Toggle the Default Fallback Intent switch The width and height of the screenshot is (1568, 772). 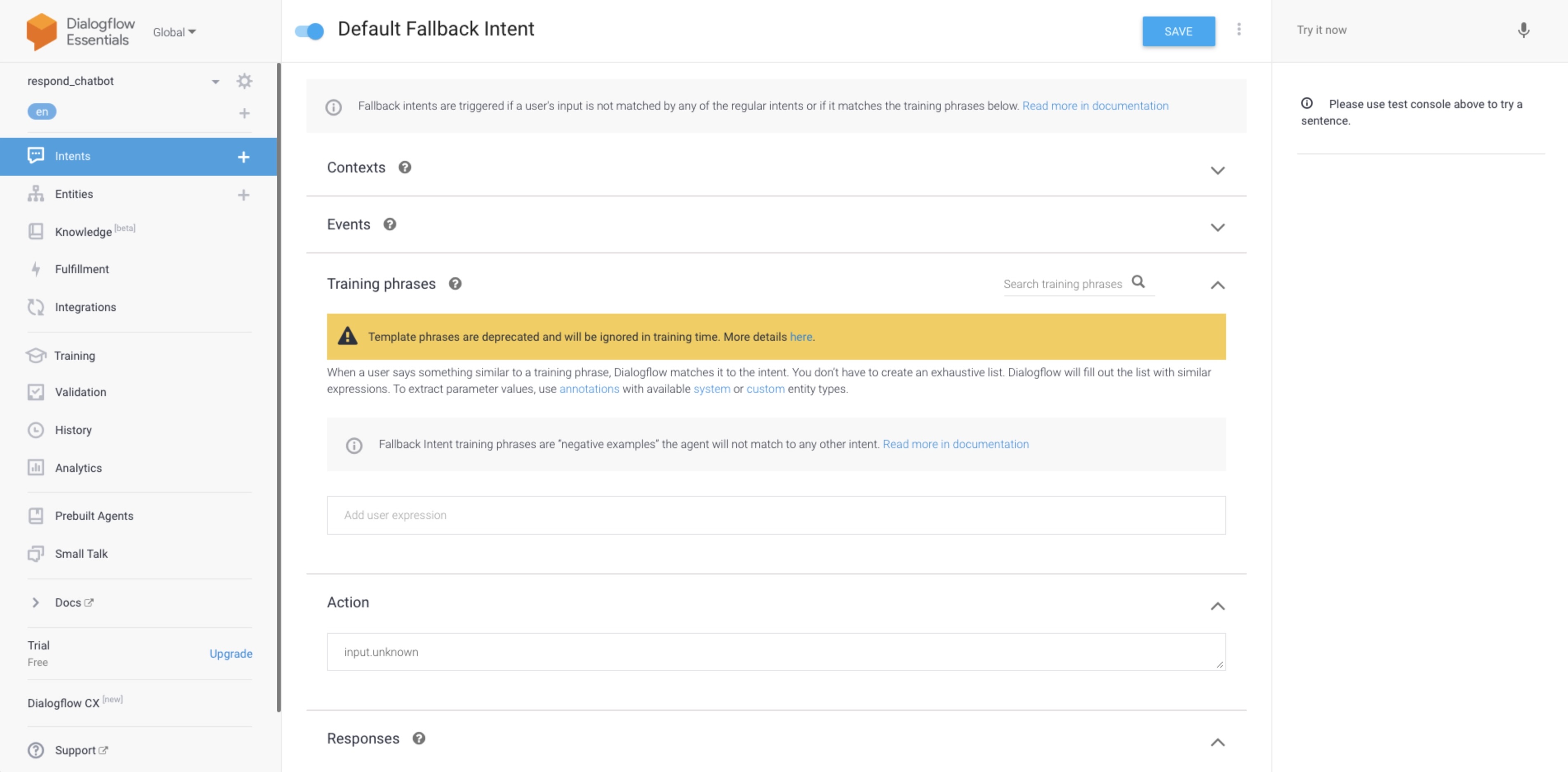pyautogui.click(x=309, y=31)
